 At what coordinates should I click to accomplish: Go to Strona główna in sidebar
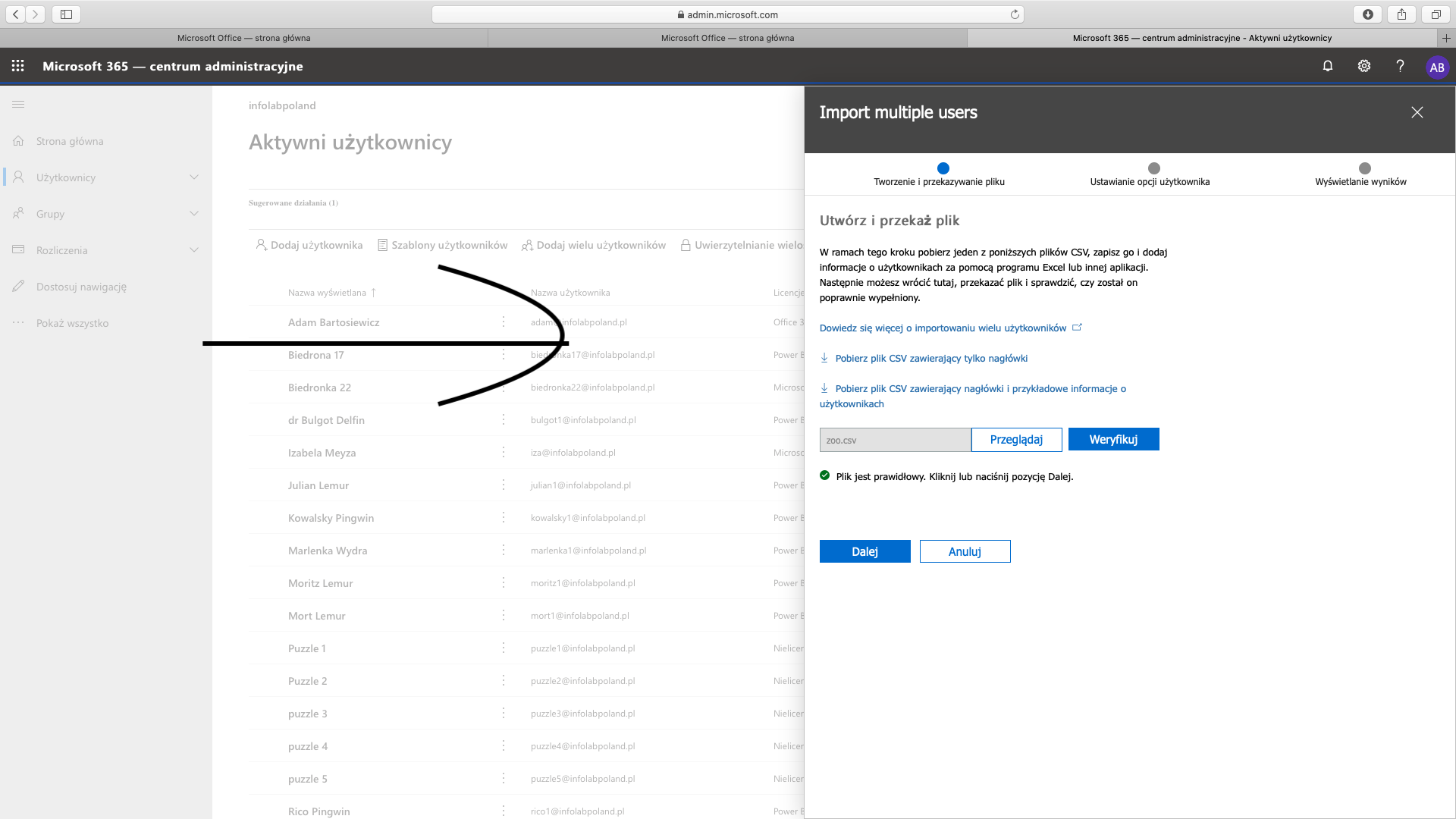[x=70, y=141]
